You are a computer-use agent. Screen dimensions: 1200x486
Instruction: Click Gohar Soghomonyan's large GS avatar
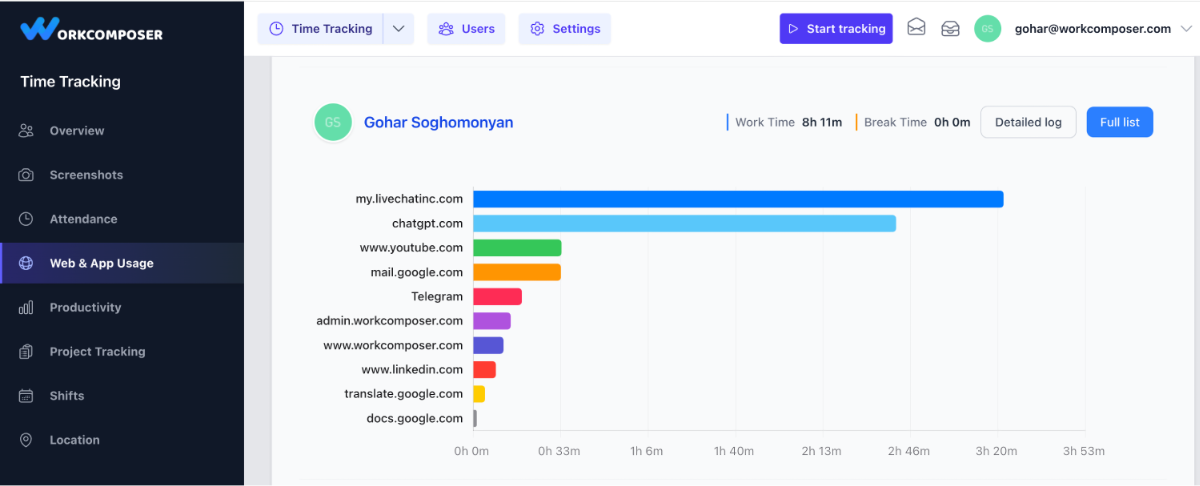[333, 122]
